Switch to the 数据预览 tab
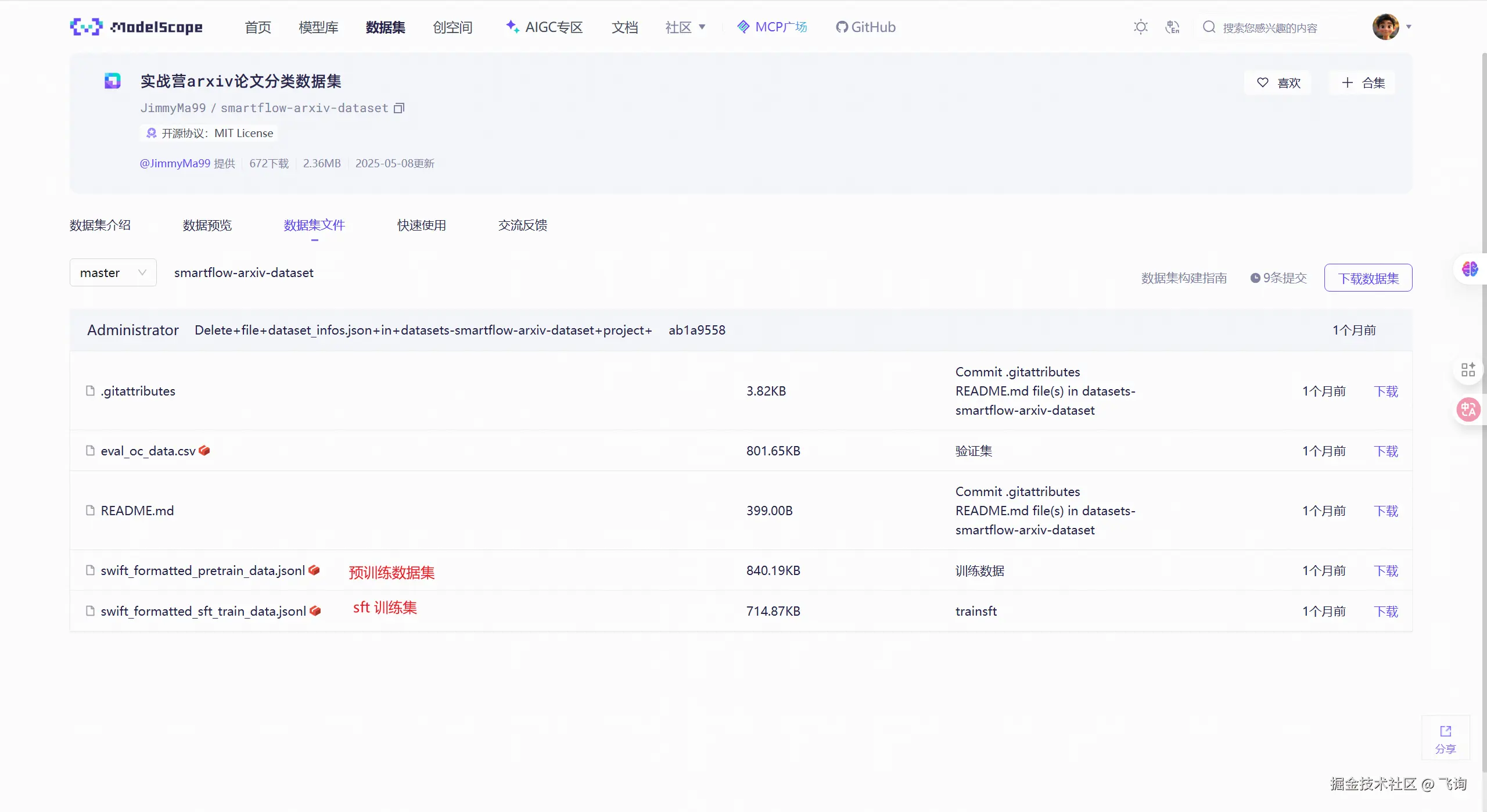1487x812 pixels. click(x=207, y=225)
